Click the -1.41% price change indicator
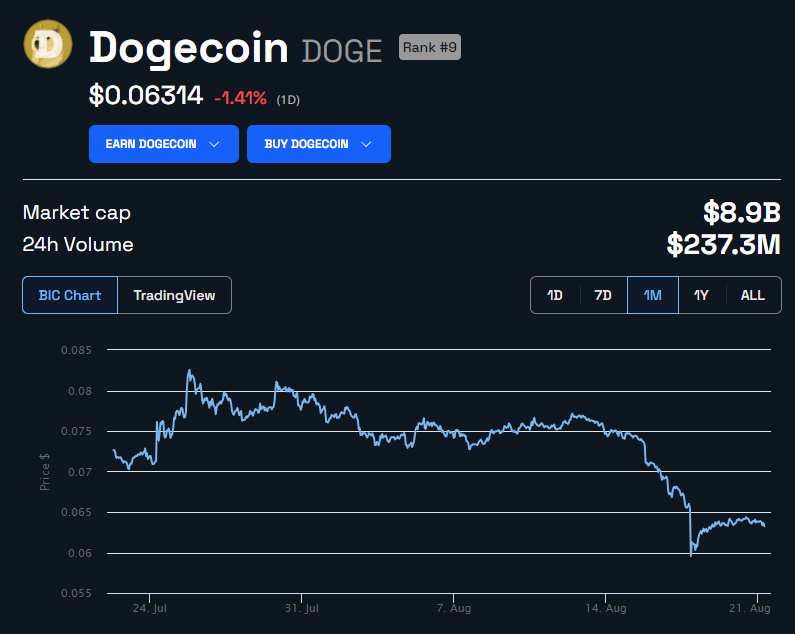795x634 pixels. click(240, 98)
